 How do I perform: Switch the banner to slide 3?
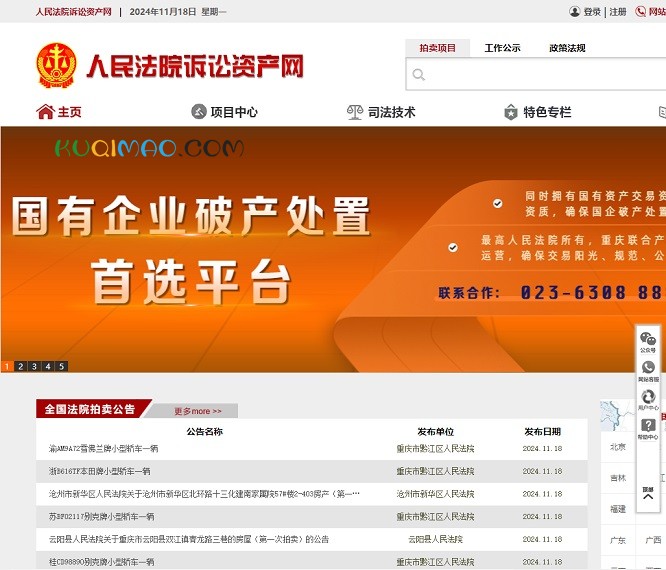point(34,366)
